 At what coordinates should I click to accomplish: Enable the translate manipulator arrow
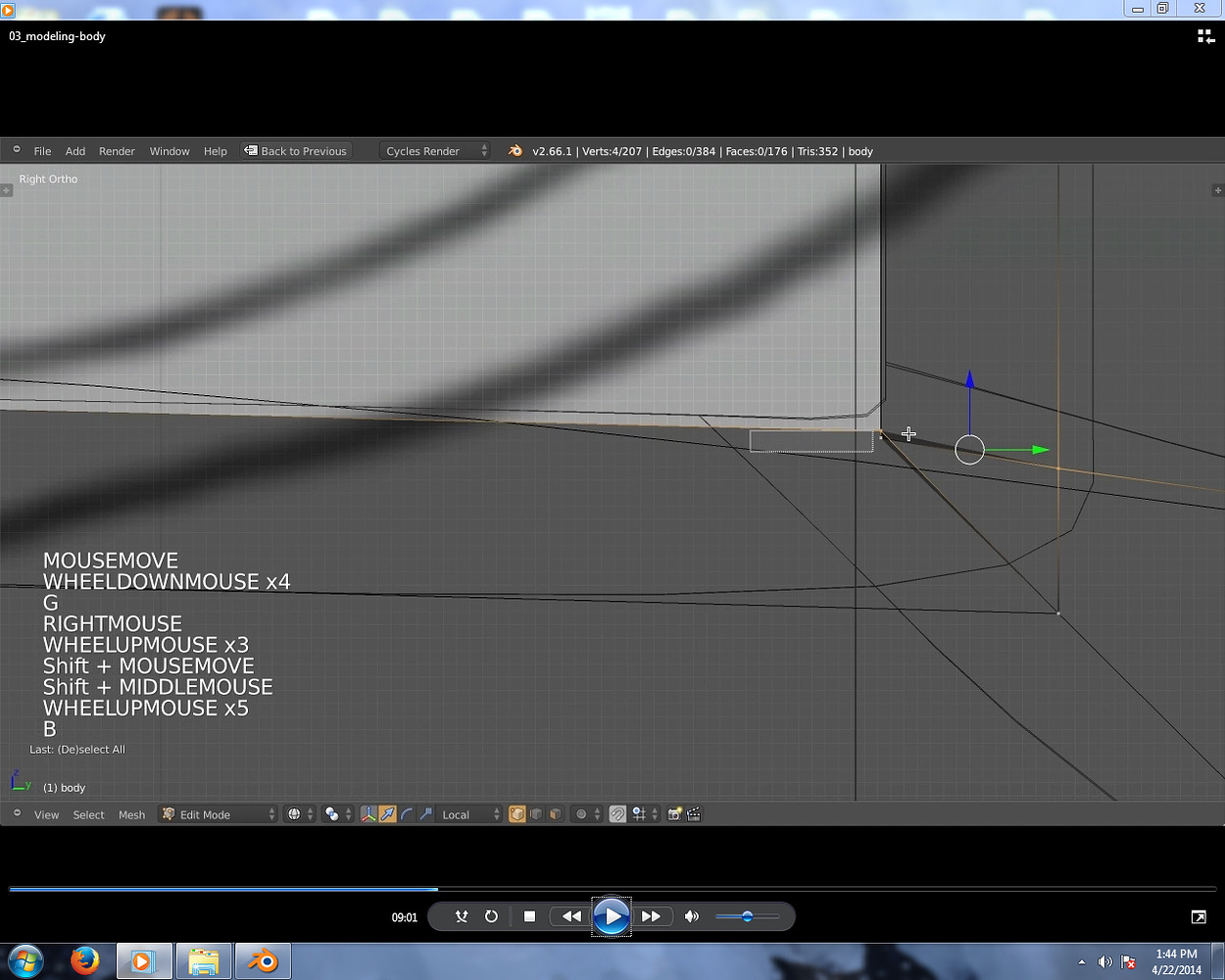(x=387, y=814)
